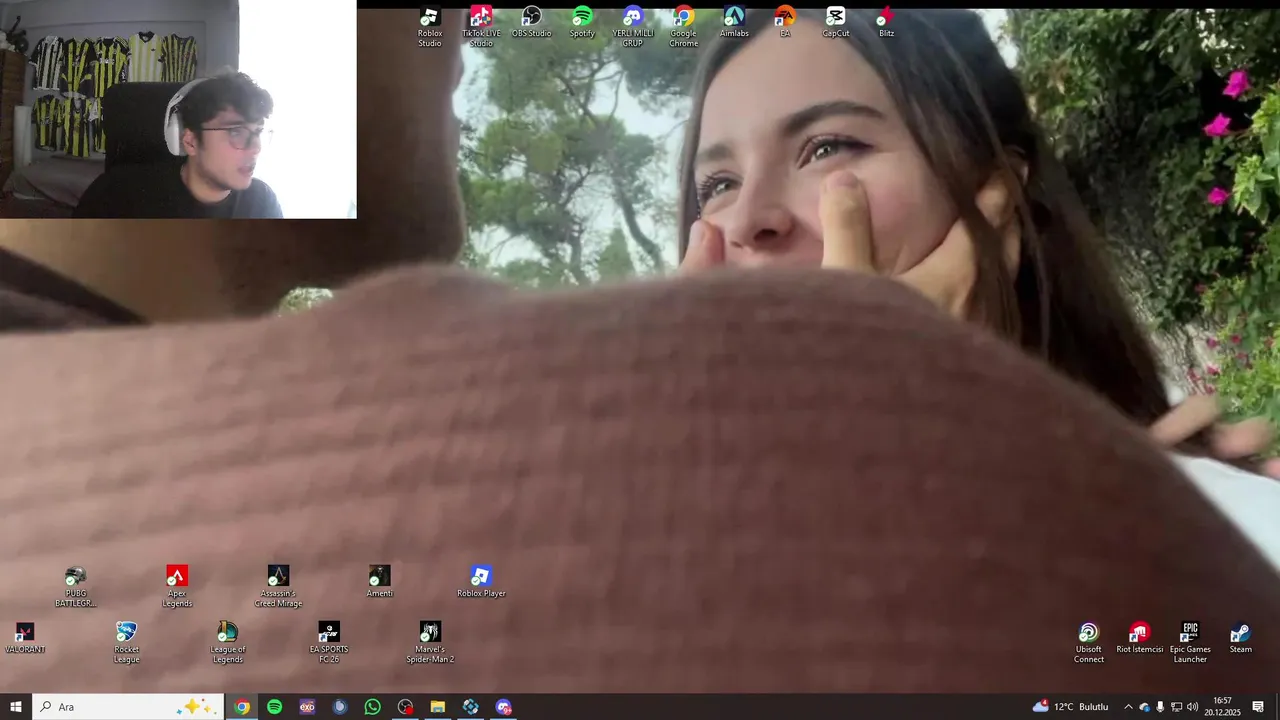This screenshot has width=1280, height=720.
Task: Open the volume speaker tray icon
Action: pos(1192,707)
